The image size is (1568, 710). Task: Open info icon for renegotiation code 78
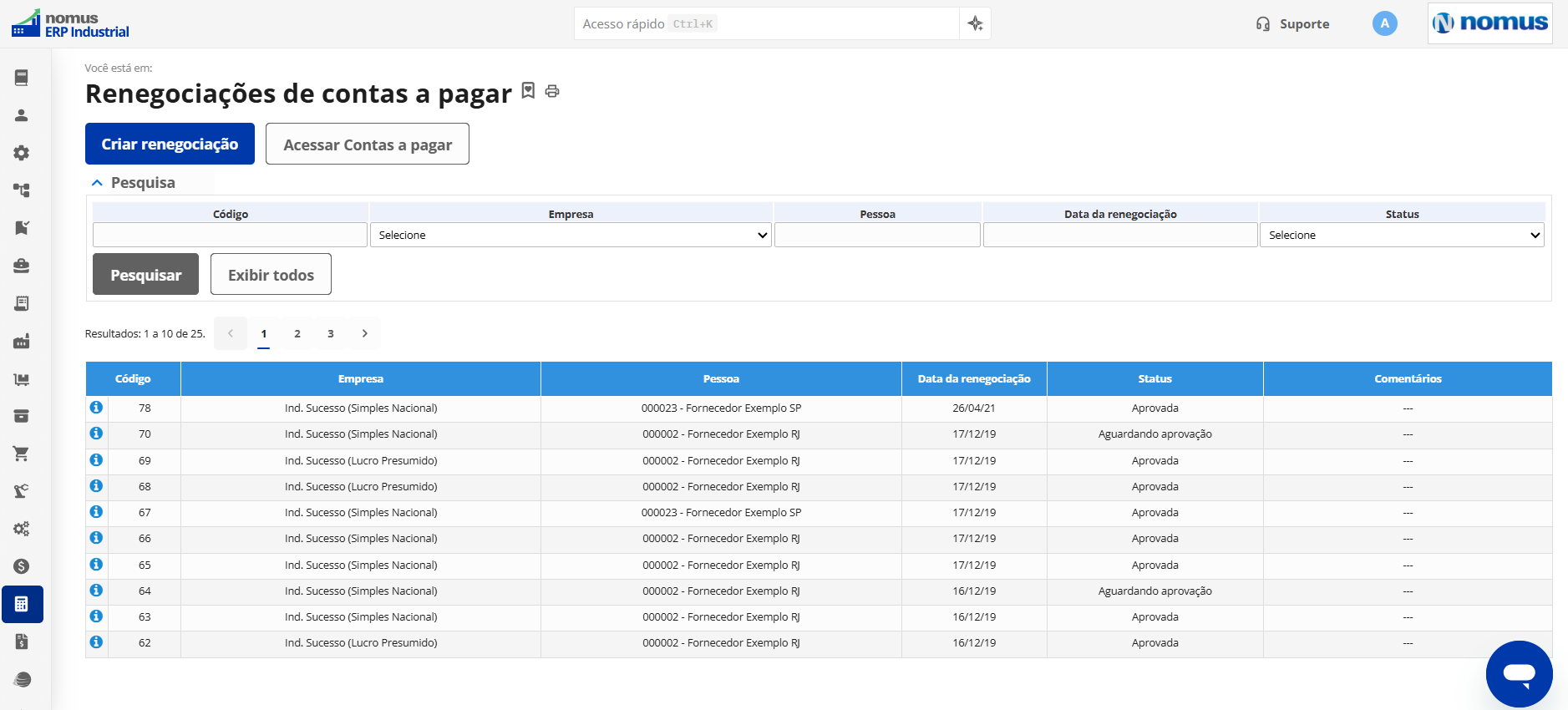(97, 408)
